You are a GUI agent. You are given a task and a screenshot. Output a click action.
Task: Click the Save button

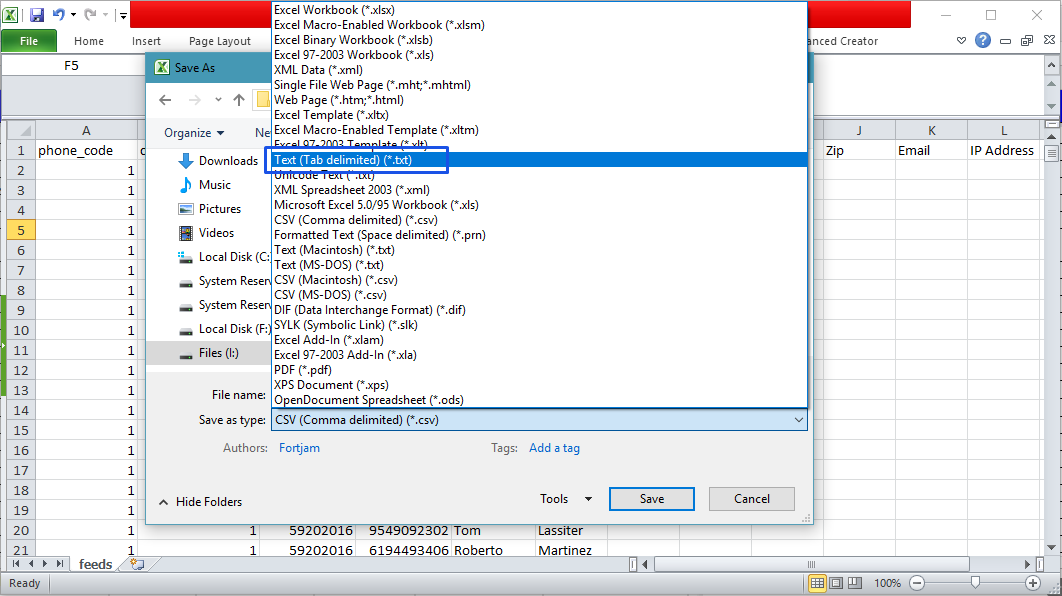click(x=651, y=498)
